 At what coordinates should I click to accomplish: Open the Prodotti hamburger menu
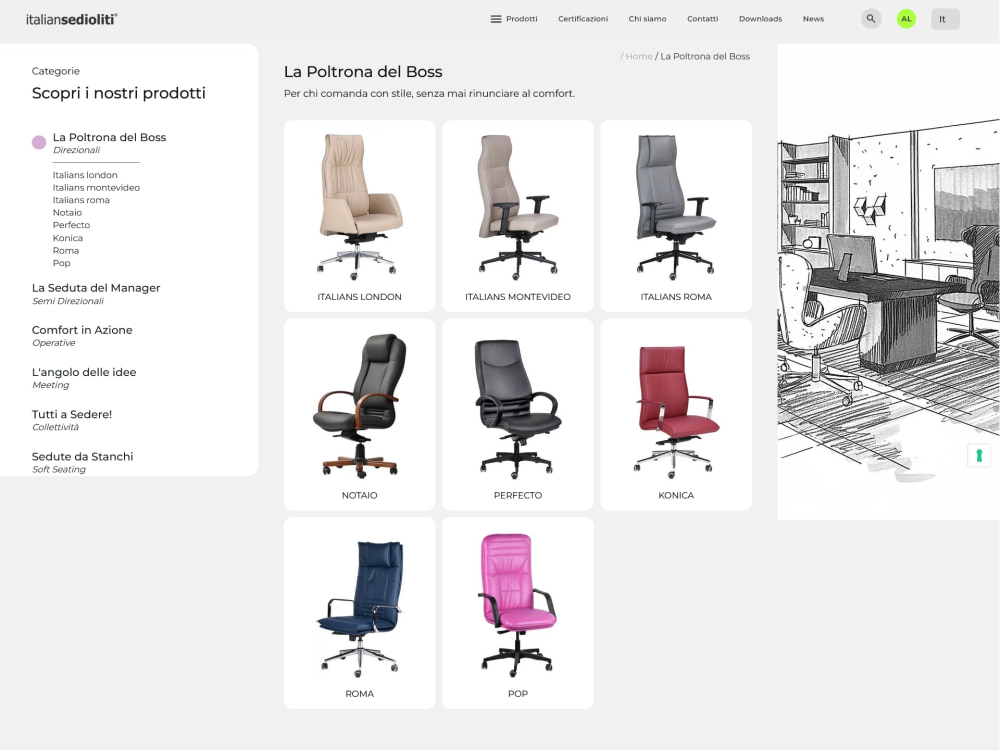pos(513,19)
